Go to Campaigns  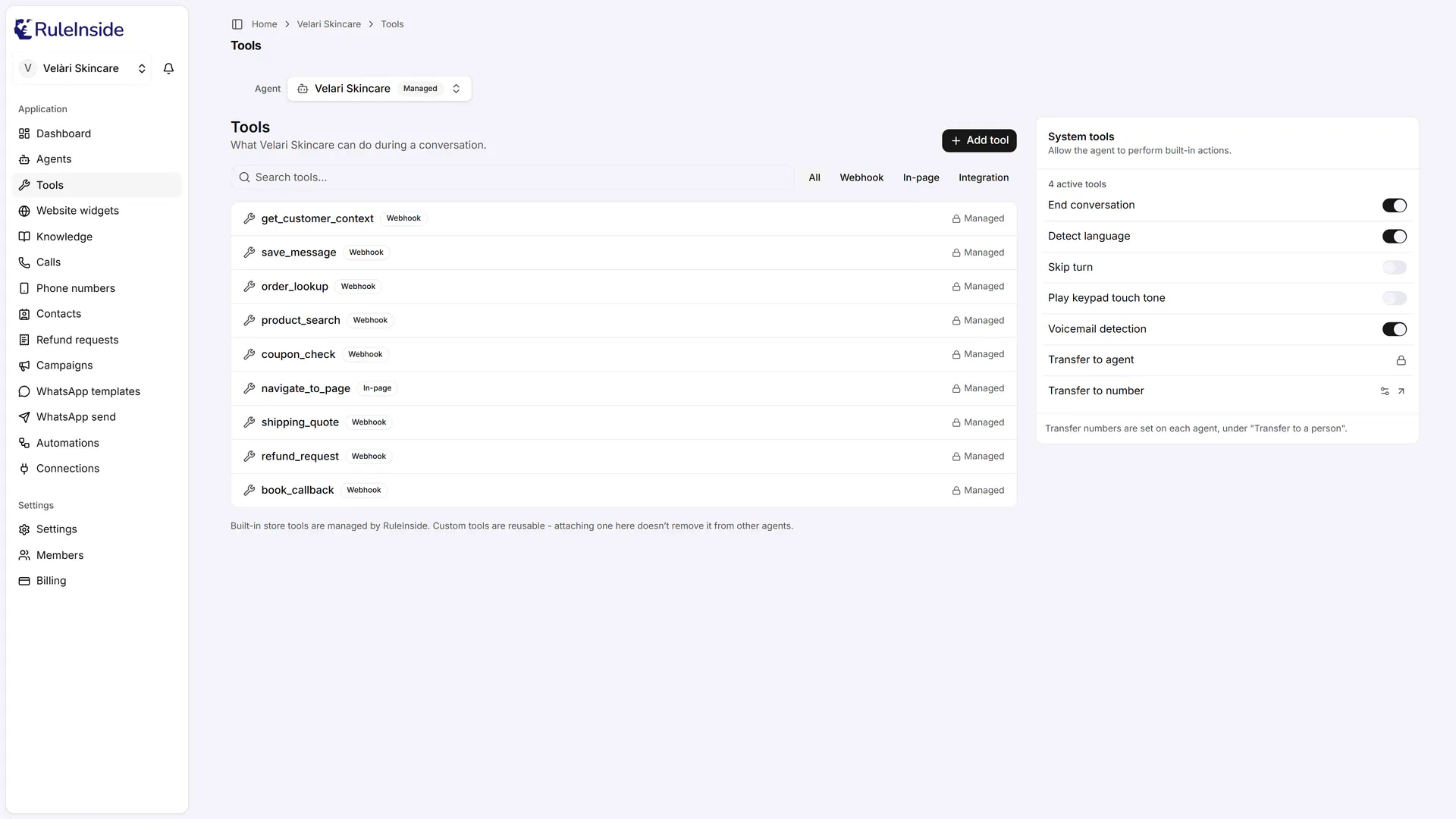tap(97, 366)
